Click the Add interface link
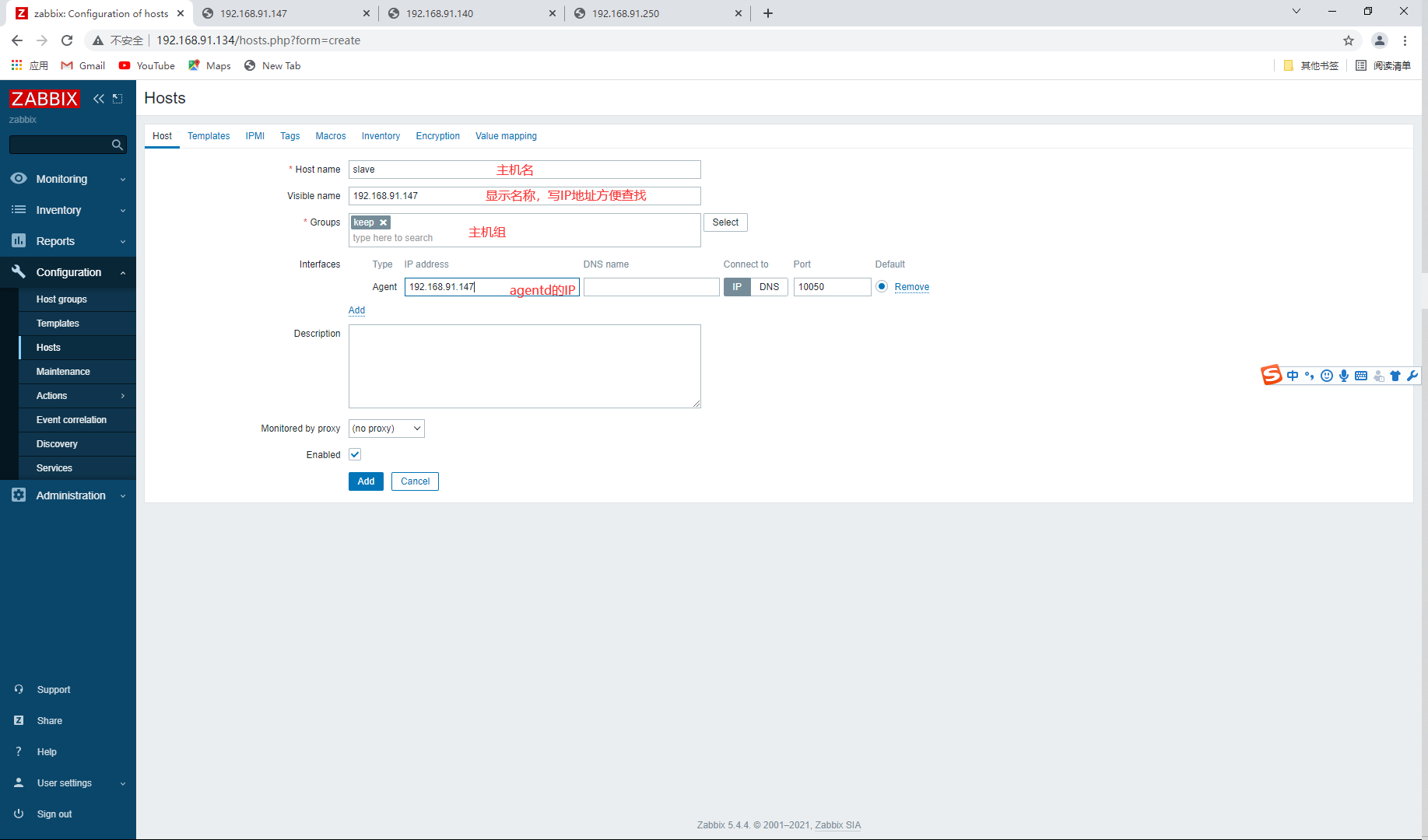This screenshot has height=840, width=1428. (x=356, y=310)
